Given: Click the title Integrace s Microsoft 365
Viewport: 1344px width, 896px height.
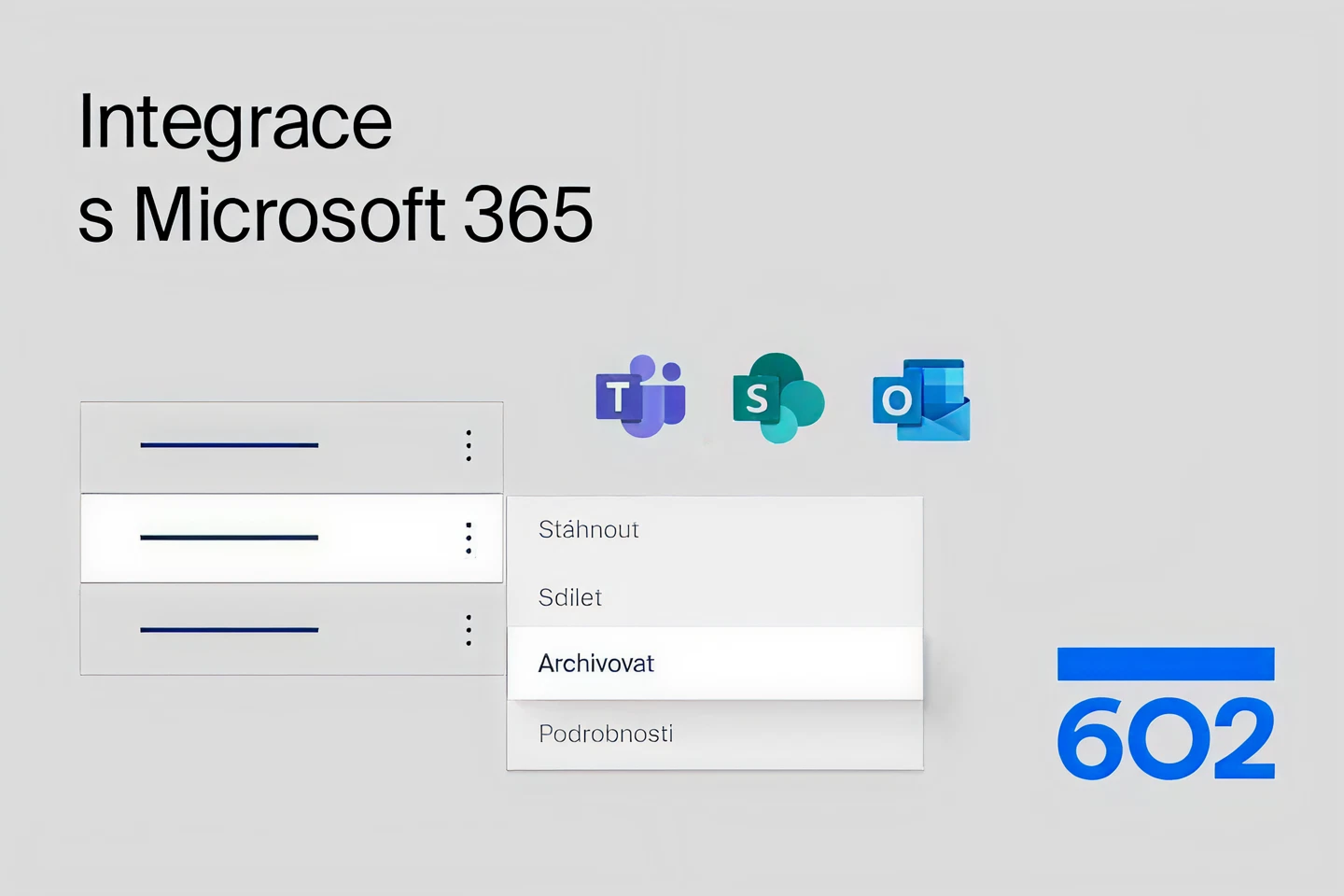Looking at the screenshot, I should tap(336, 168).
